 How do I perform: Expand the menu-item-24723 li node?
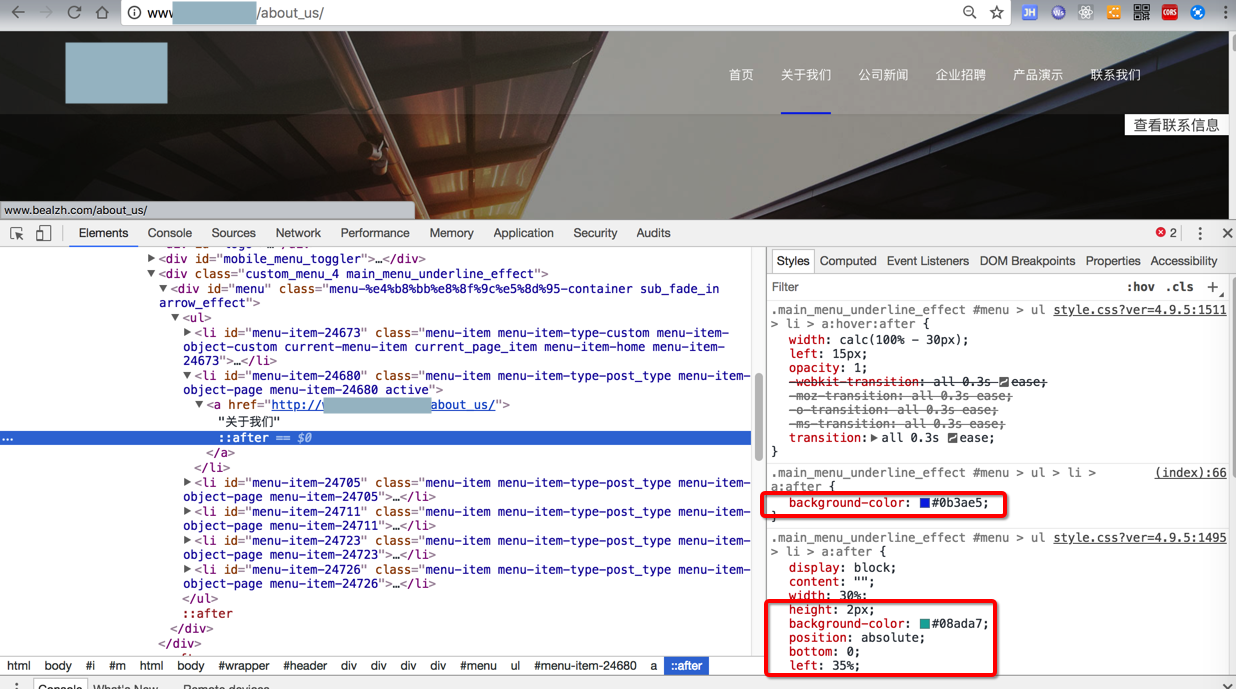pos(188,541)
